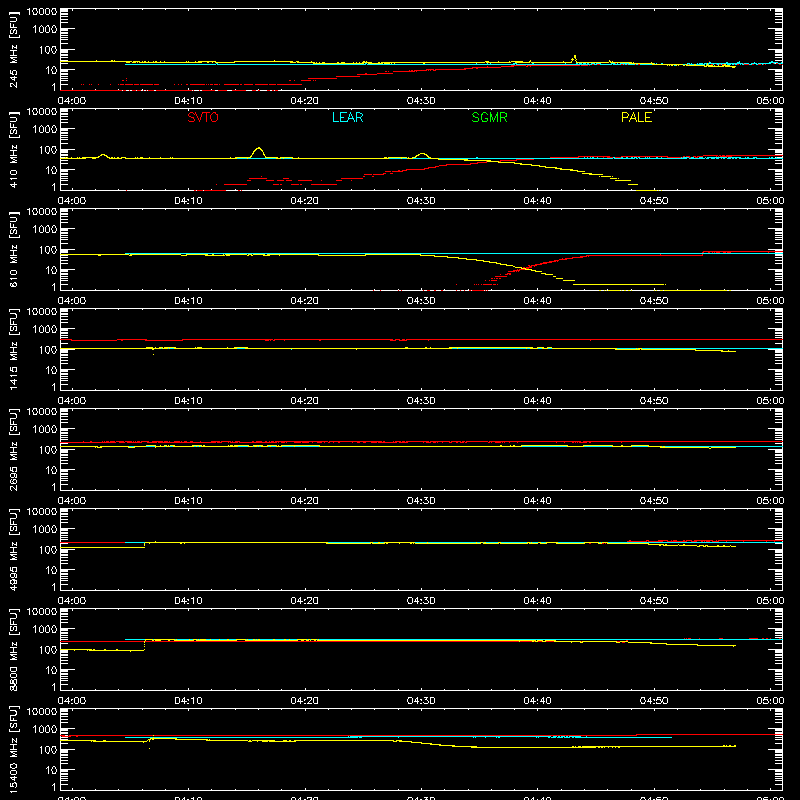This screenshot has width=800, height=800.
Task: Select the 2695 MHz [SFU] axis title
Action: (14, 449)
